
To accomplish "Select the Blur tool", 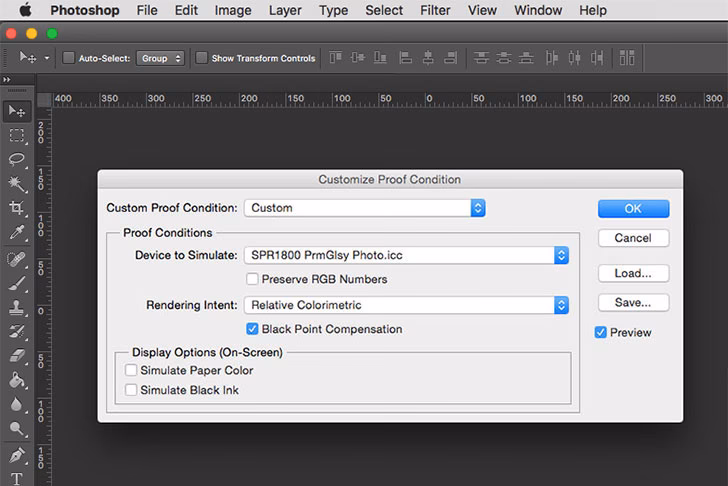I will [17, 404].
